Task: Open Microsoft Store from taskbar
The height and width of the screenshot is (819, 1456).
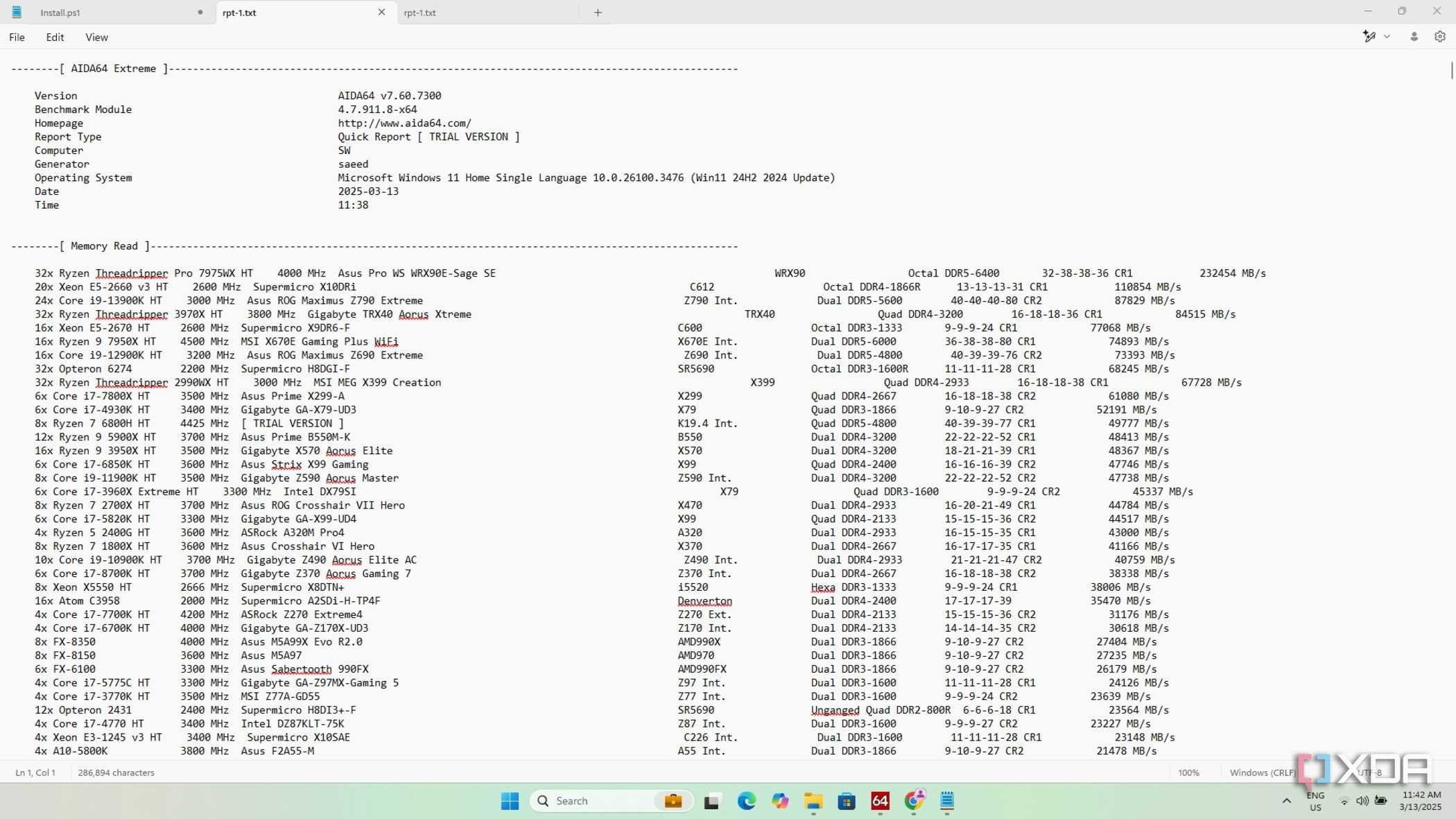Action: point(847,801)
